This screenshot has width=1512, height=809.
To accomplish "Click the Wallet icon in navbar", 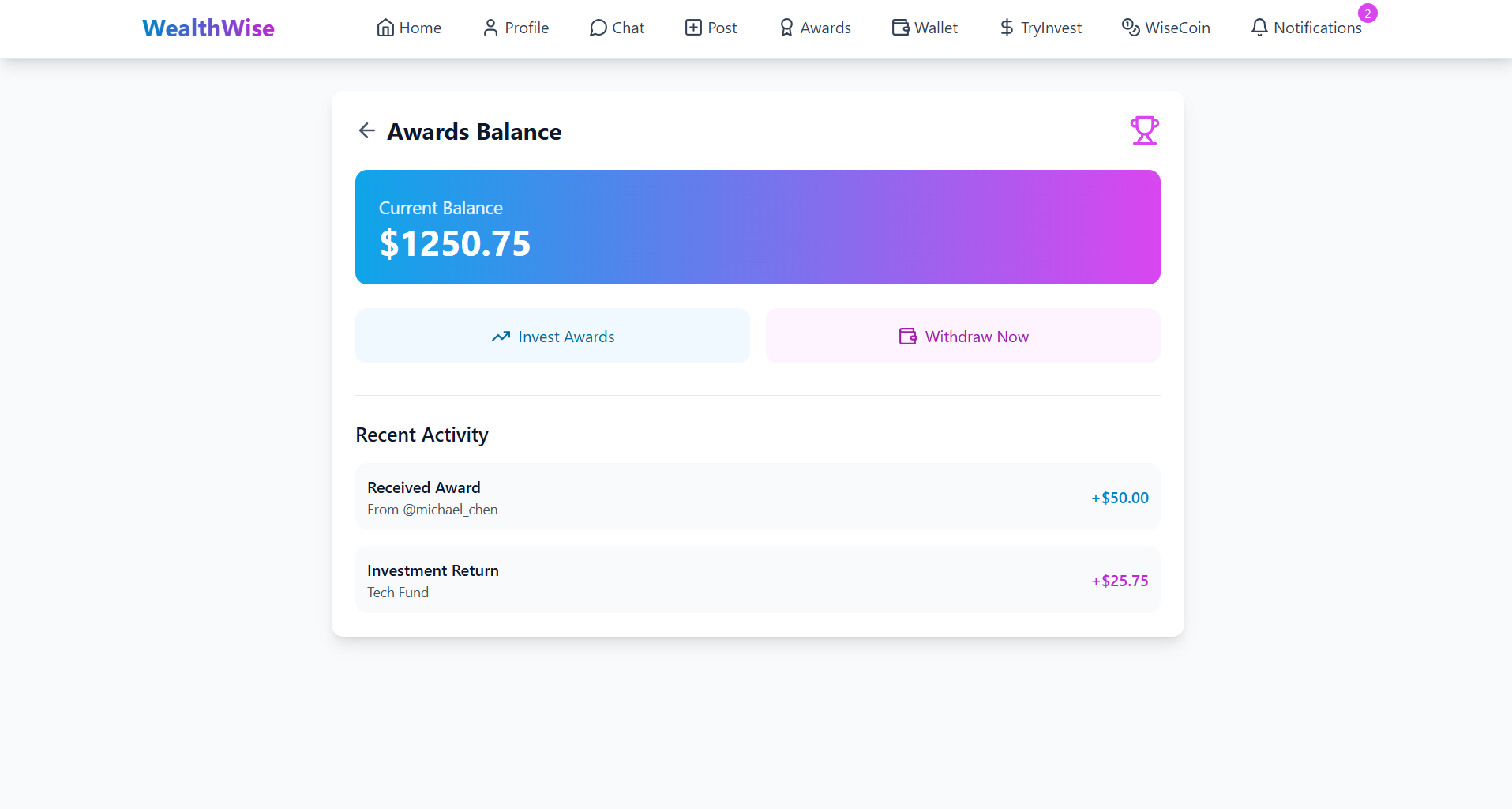I will pyautogui.click(x=900, y=28).
